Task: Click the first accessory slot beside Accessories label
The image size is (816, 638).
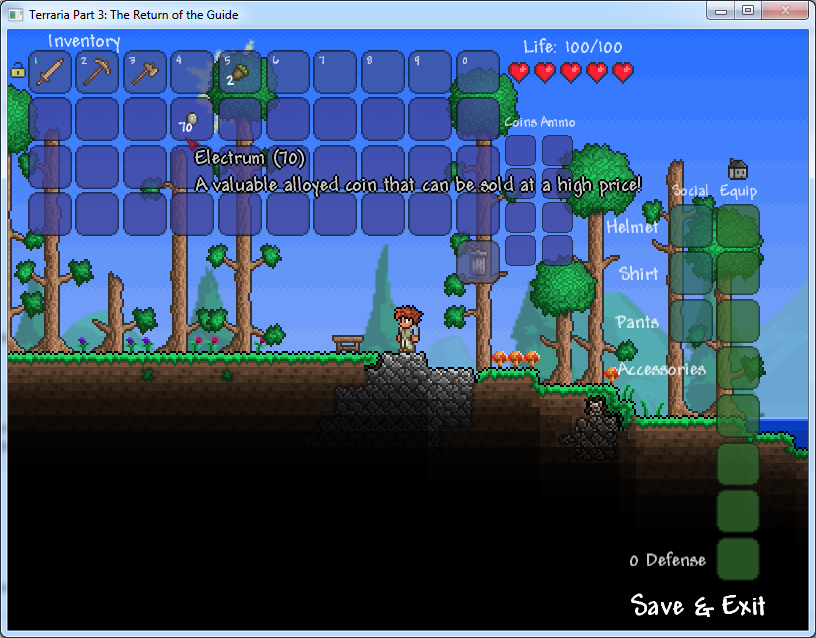Action: click(x=738, y=368)
